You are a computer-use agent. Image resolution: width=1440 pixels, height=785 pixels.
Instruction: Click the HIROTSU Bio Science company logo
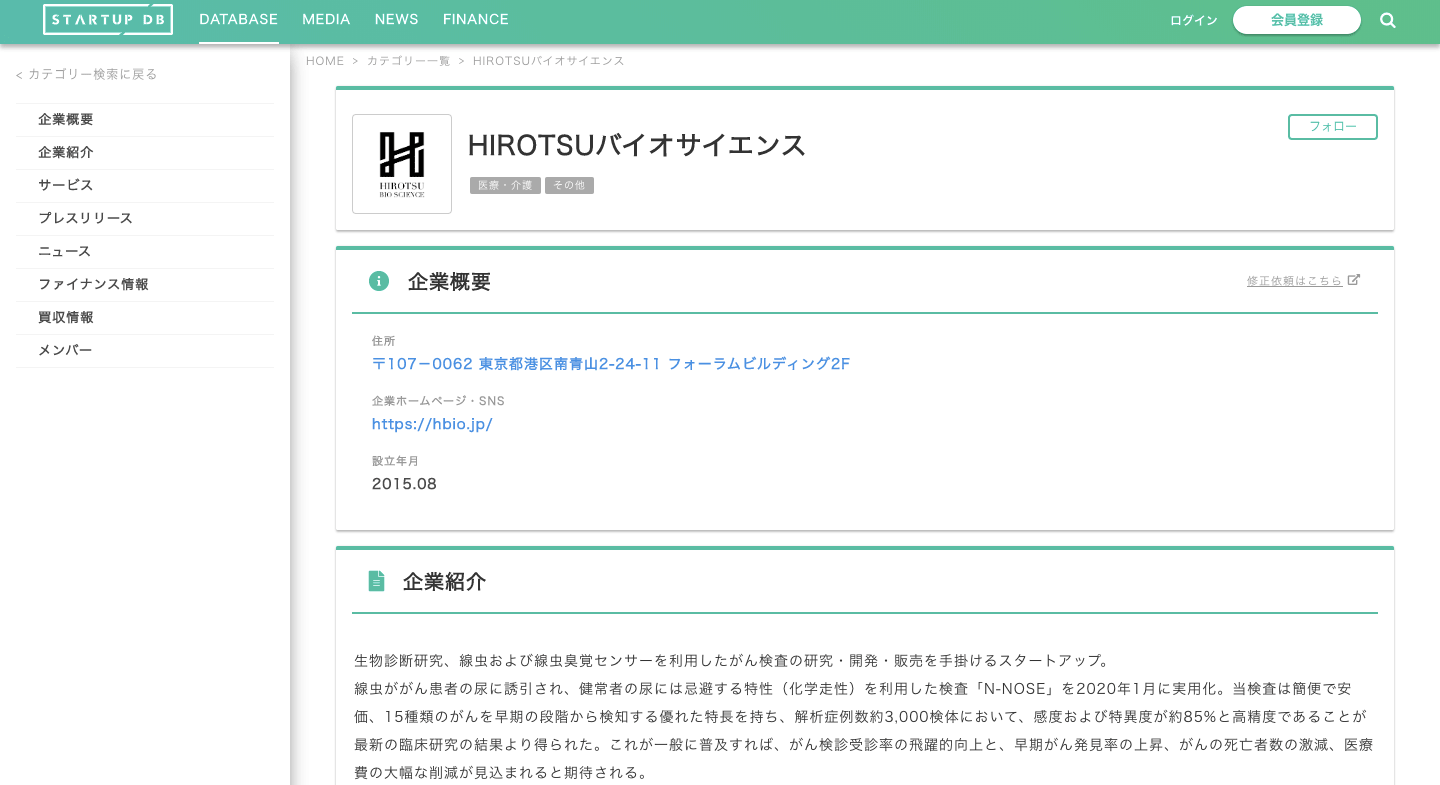[402, 164]
